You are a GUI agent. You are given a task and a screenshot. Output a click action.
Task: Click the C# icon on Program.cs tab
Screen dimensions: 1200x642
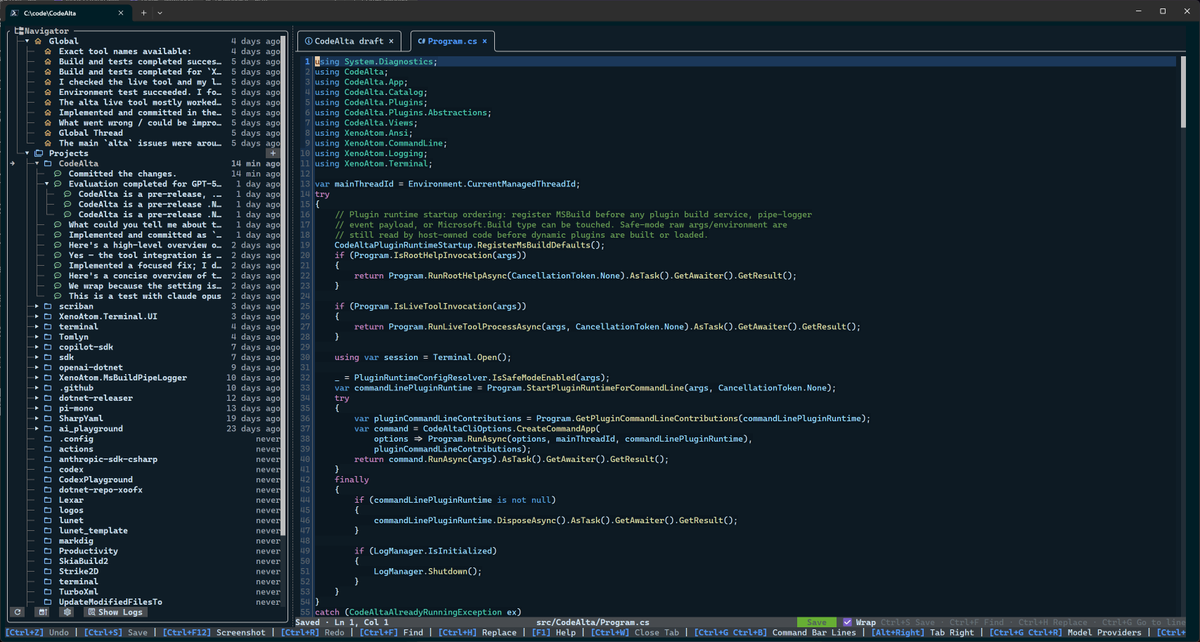tap(421, 41)
